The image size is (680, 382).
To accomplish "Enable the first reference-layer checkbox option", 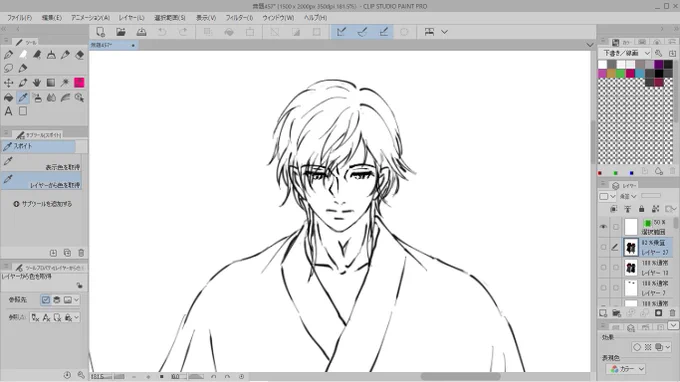I will click(46, 300).
